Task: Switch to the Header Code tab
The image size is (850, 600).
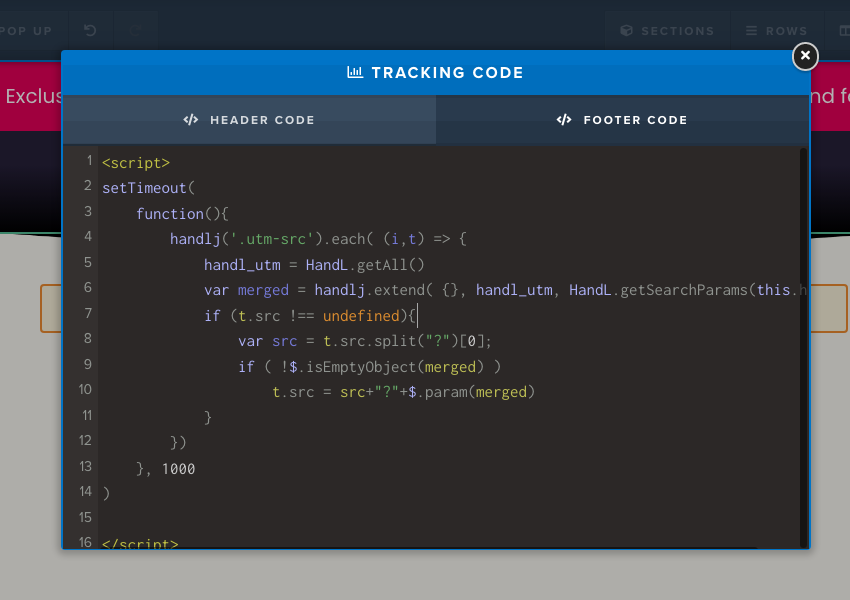Action: tap(249, 120)
